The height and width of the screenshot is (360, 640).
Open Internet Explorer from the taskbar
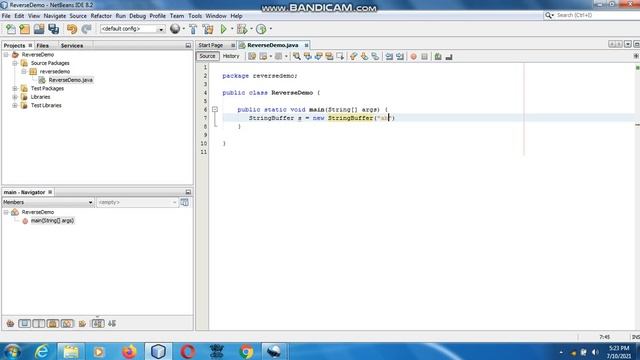42,351
